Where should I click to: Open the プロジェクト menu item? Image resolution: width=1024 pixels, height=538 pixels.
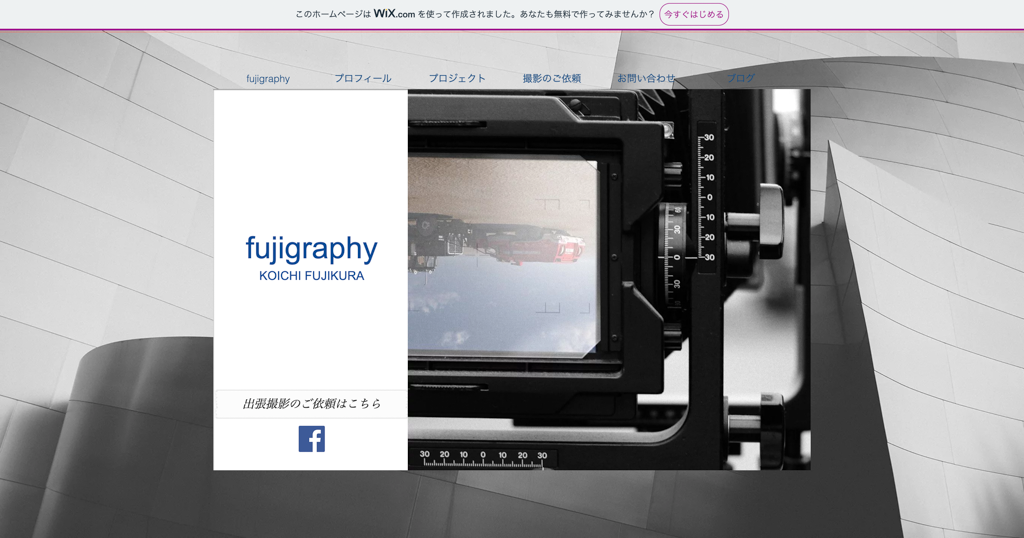tap(457, 78)
